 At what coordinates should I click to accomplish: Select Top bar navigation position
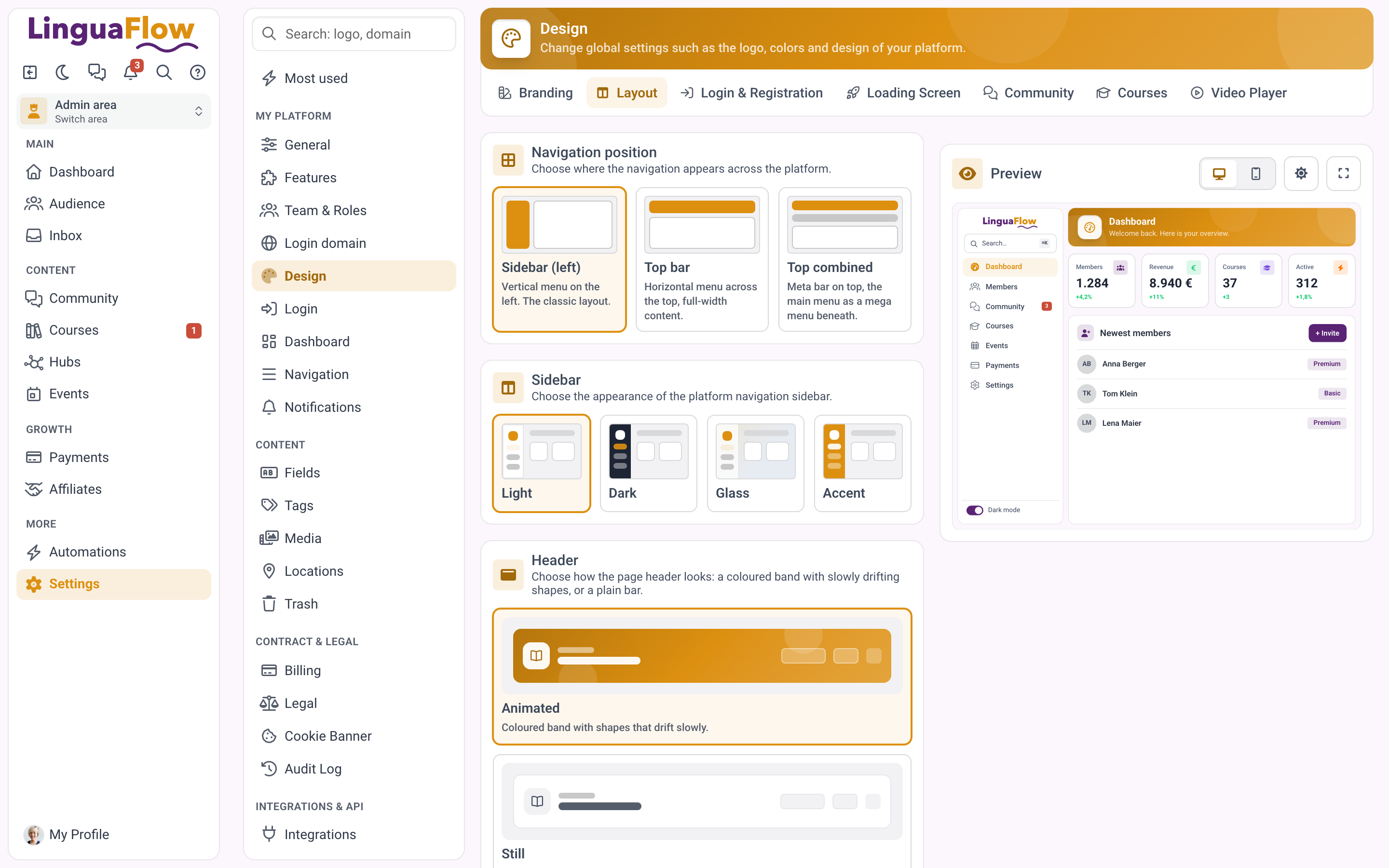[701, 259]
